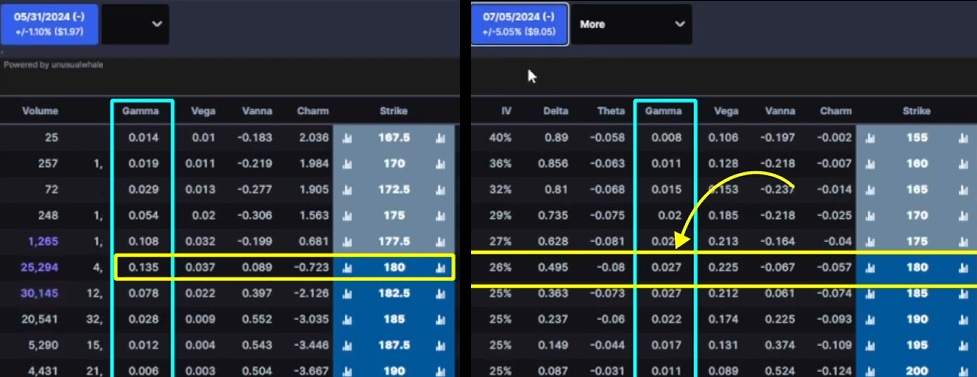
Task: In 05/31 chain, open chart icon following strike 185
Action: tap(441, 319)
